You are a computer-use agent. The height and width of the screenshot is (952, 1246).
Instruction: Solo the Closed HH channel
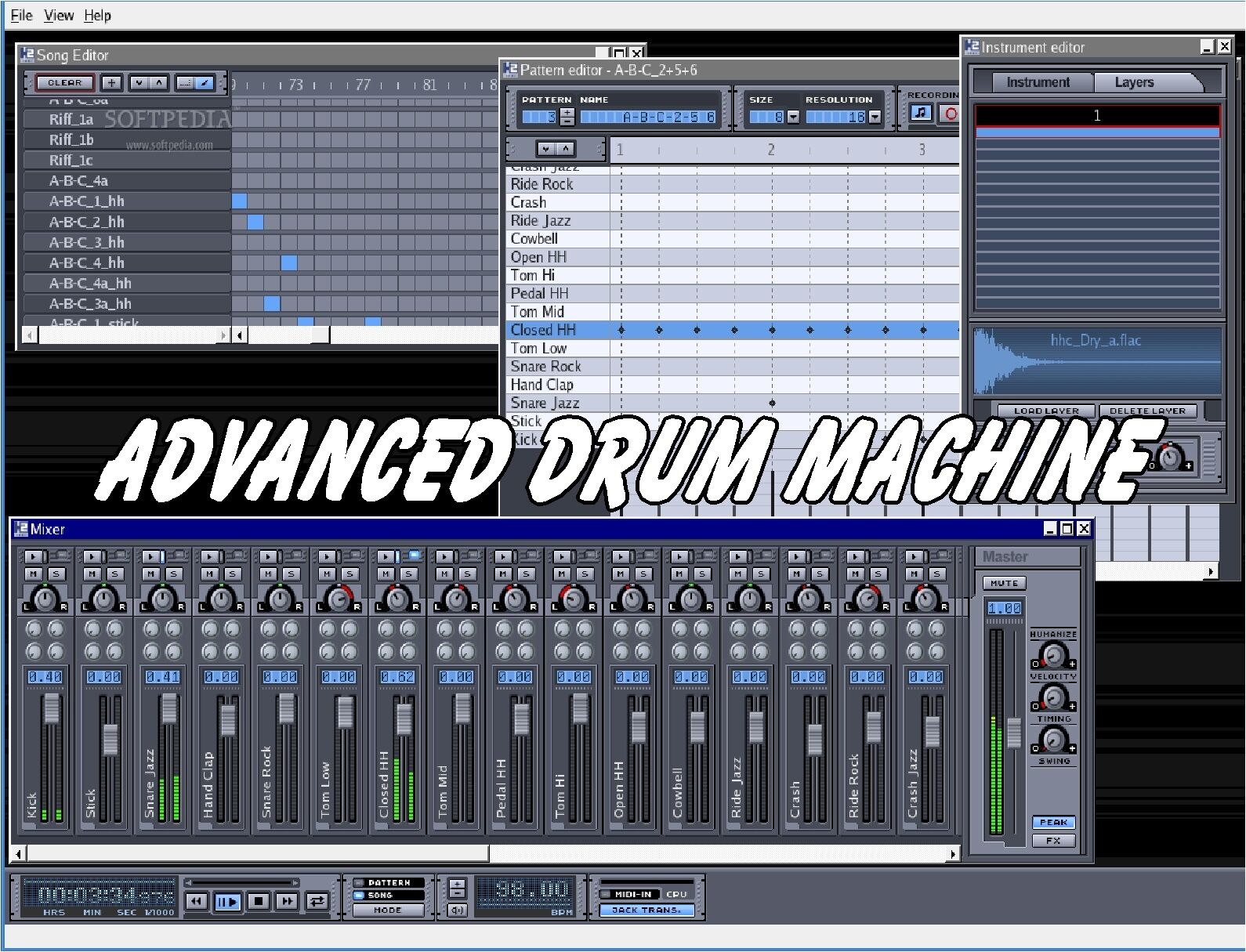[408, 574]
